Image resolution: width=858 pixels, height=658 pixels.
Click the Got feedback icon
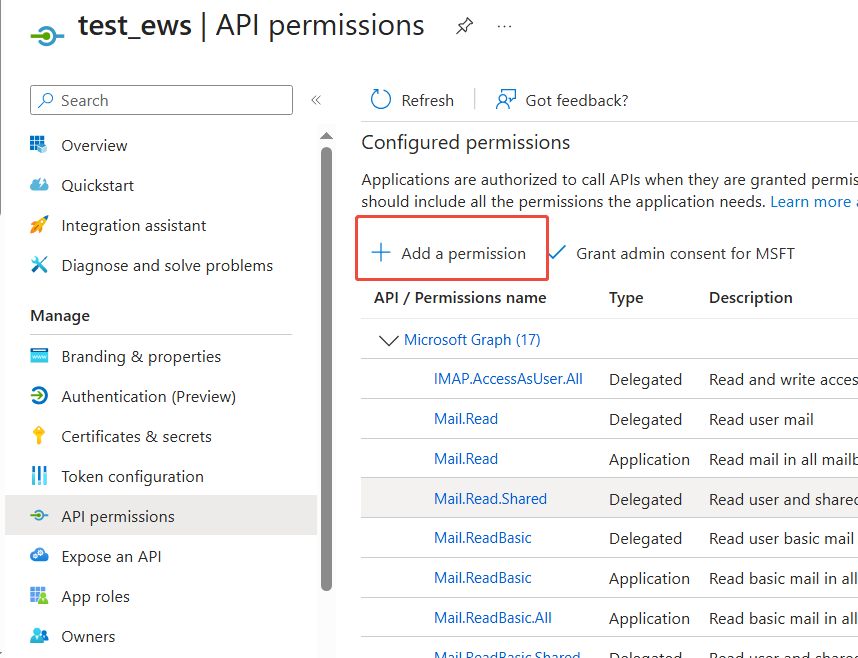(x=507, y=100)
